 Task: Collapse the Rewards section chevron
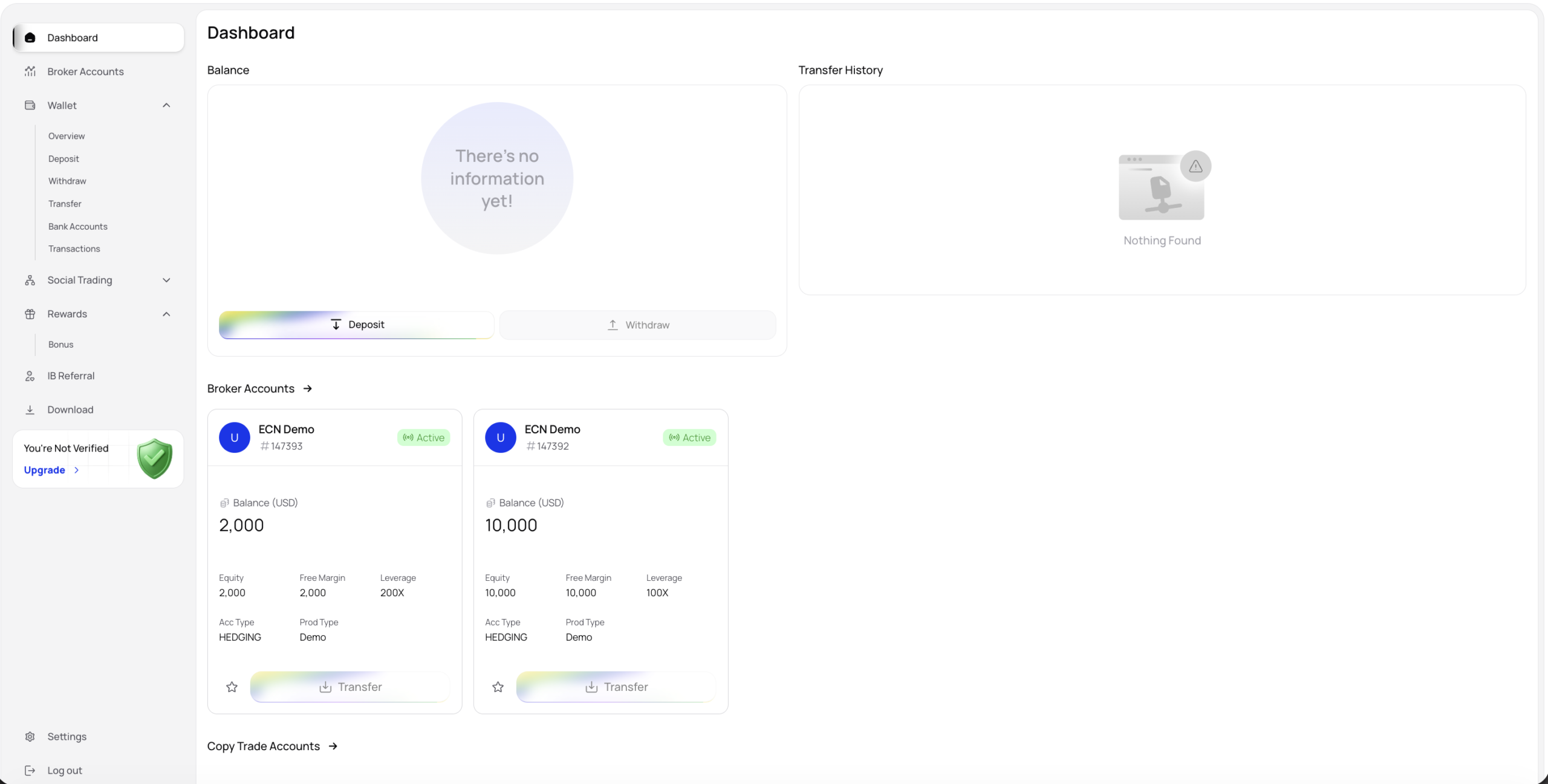166,314
